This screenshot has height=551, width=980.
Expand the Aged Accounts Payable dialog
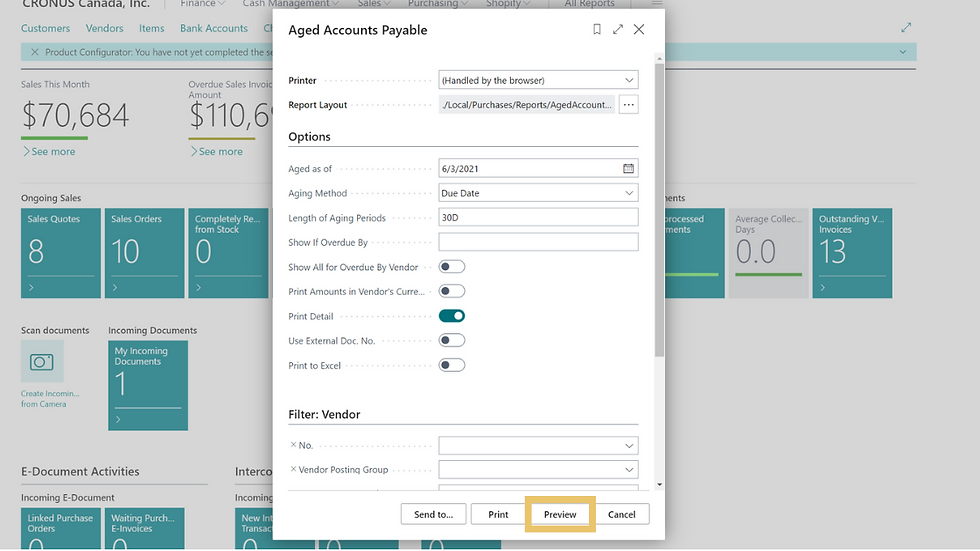click(x=618, y=29)
